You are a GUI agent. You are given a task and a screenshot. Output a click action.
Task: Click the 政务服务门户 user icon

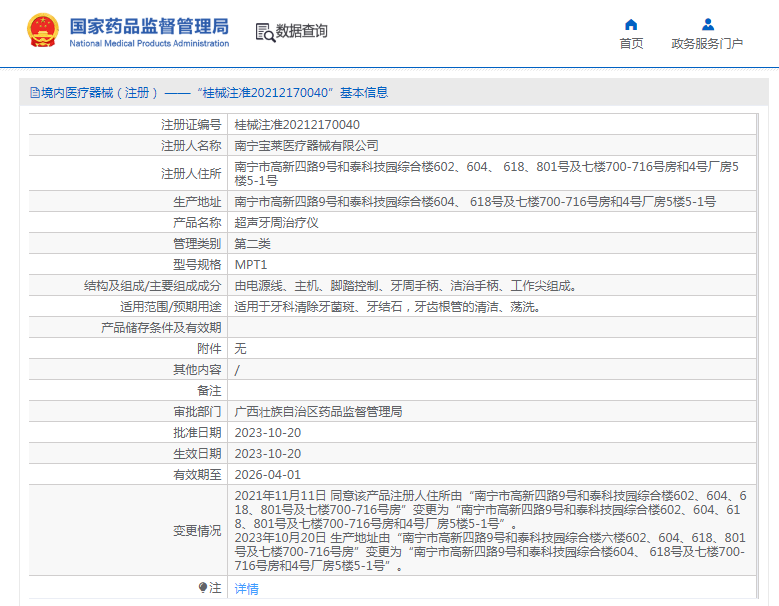click(707, 24)
